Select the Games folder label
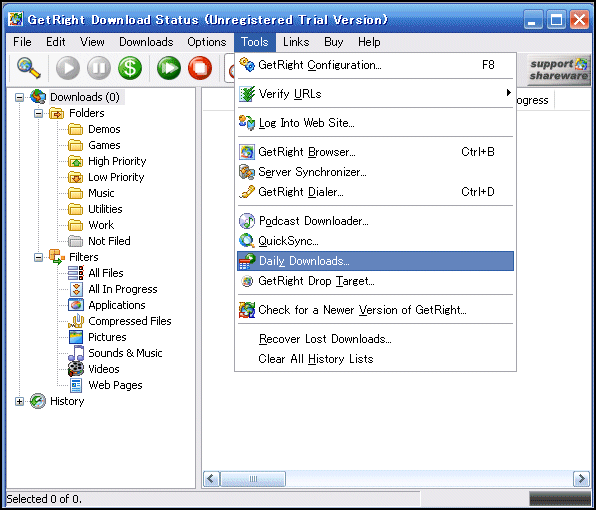596x510 pixels. [x=104, y=145]
